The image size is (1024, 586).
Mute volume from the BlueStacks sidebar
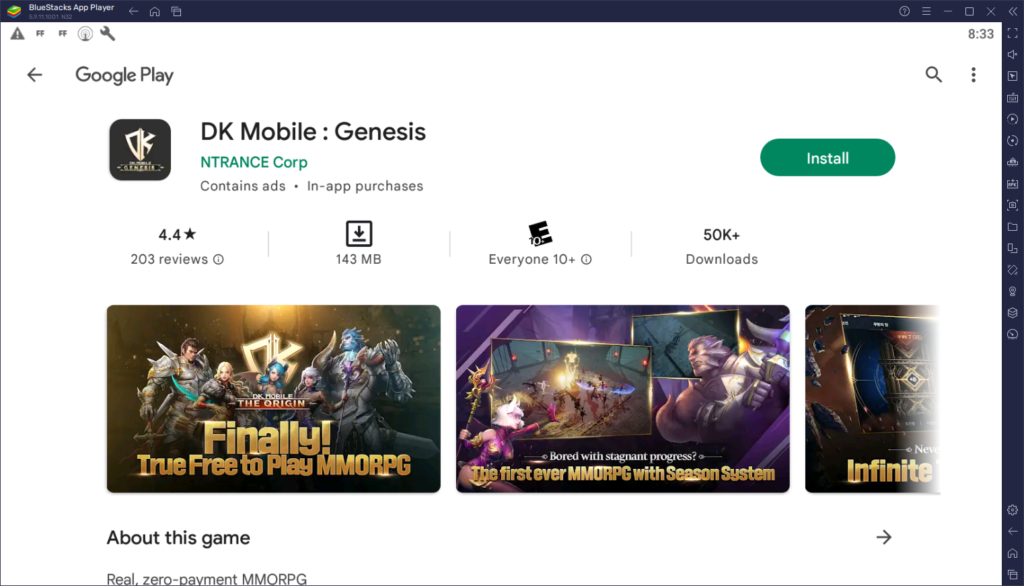(1012, 55)
